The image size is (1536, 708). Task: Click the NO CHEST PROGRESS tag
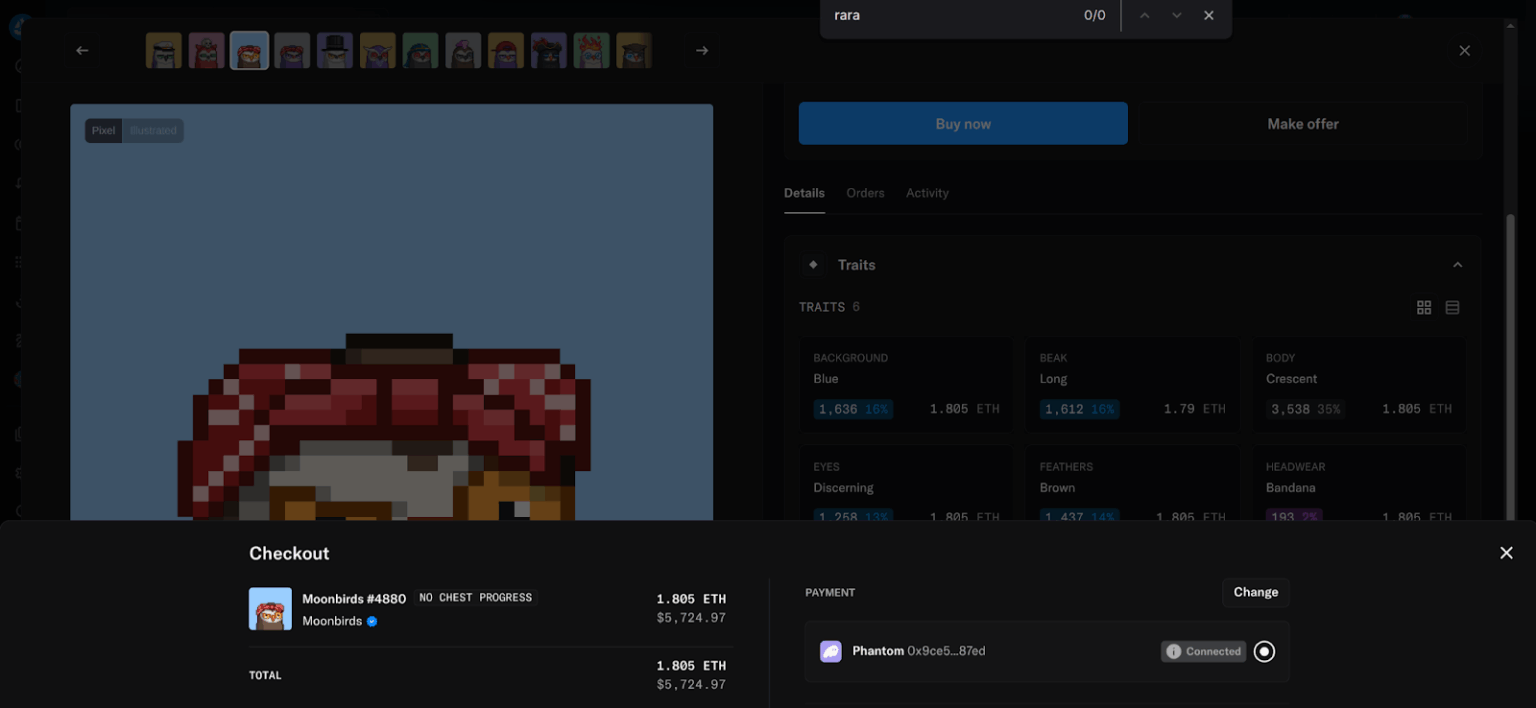475,598
